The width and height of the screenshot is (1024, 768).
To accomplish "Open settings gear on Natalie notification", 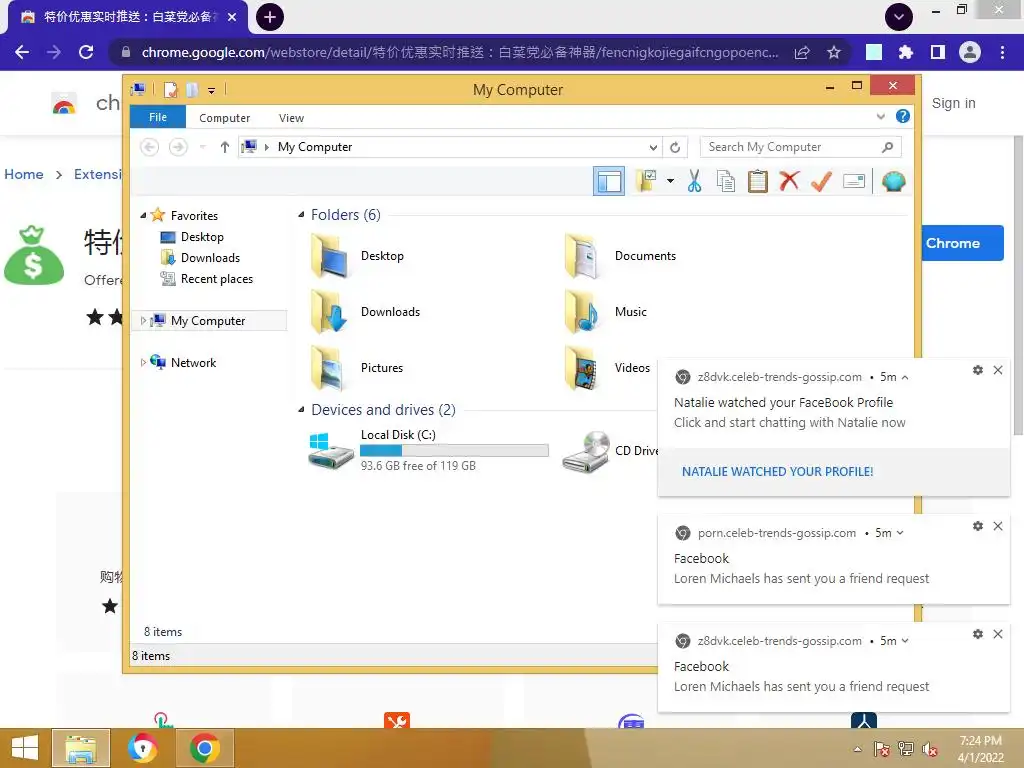I will point(978,370).
